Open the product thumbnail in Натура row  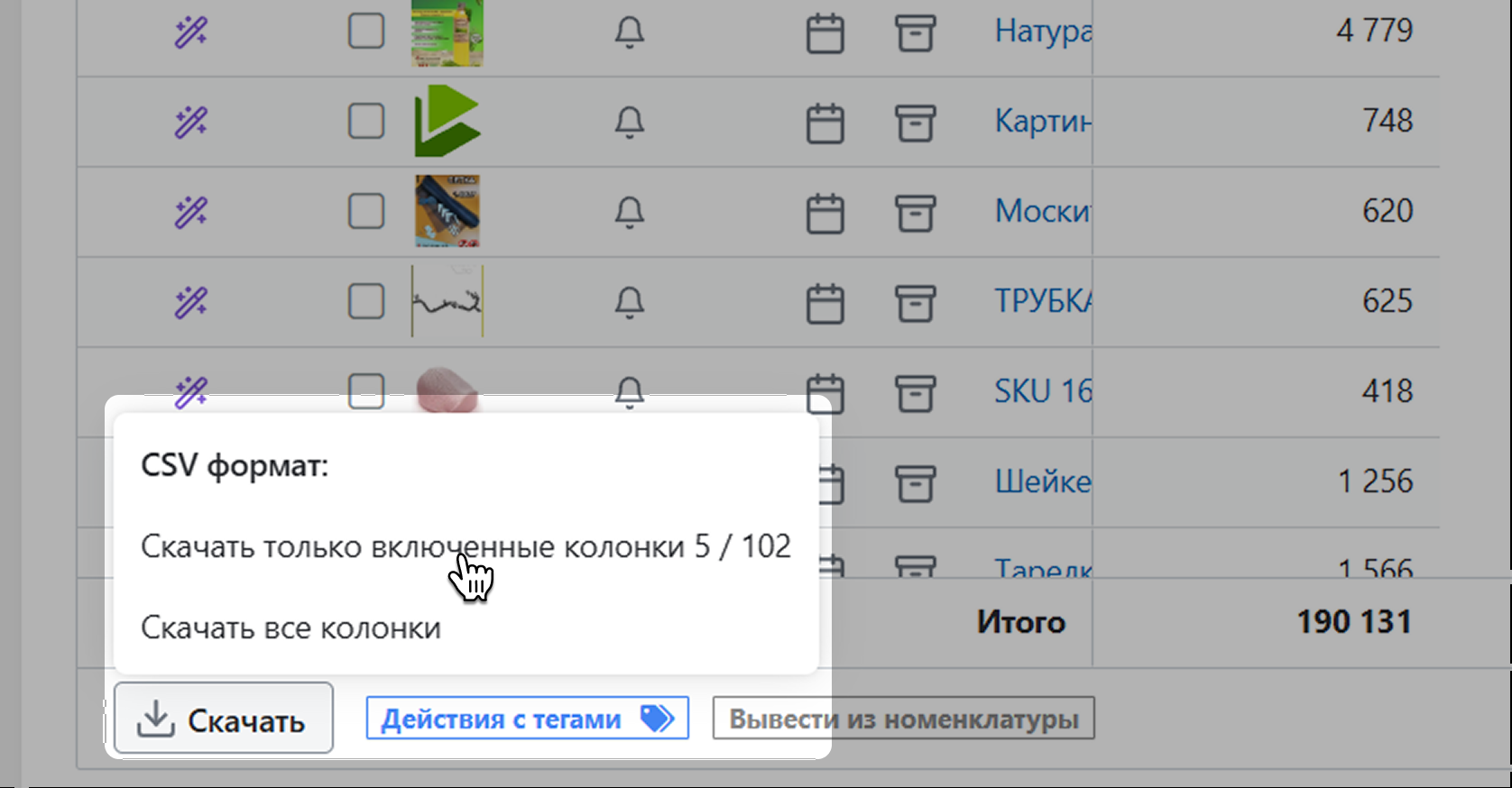tap(447, 32)
